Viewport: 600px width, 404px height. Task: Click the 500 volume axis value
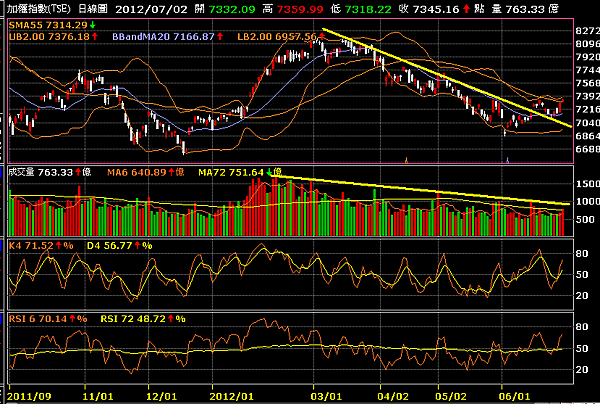click(586, 220)
